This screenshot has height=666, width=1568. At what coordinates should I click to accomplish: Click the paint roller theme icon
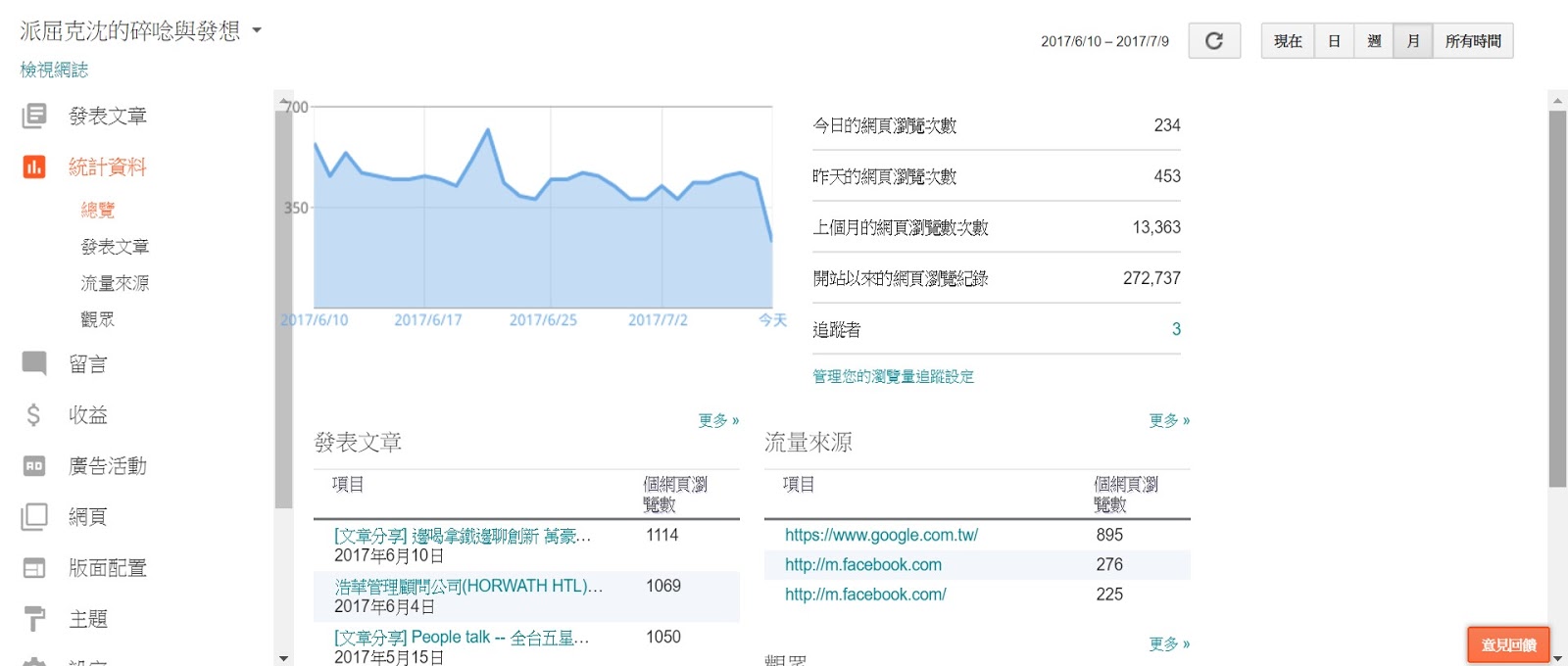point(34,619)
